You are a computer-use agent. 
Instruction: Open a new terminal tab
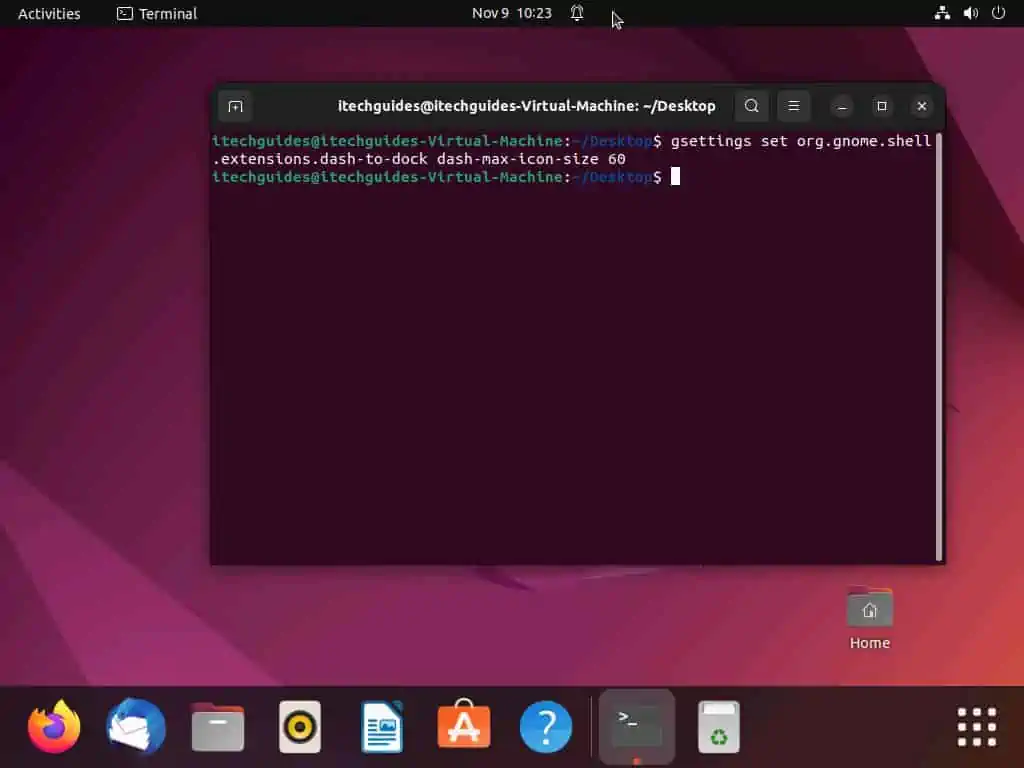click(235, 106)
